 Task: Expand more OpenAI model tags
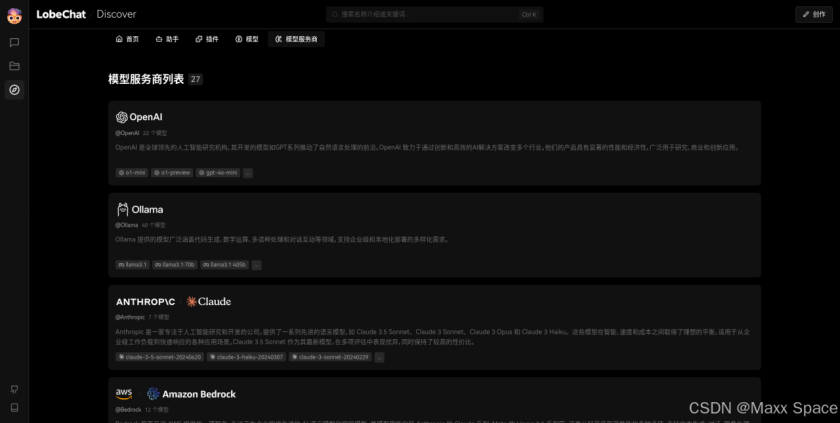(x=248, y=173)
